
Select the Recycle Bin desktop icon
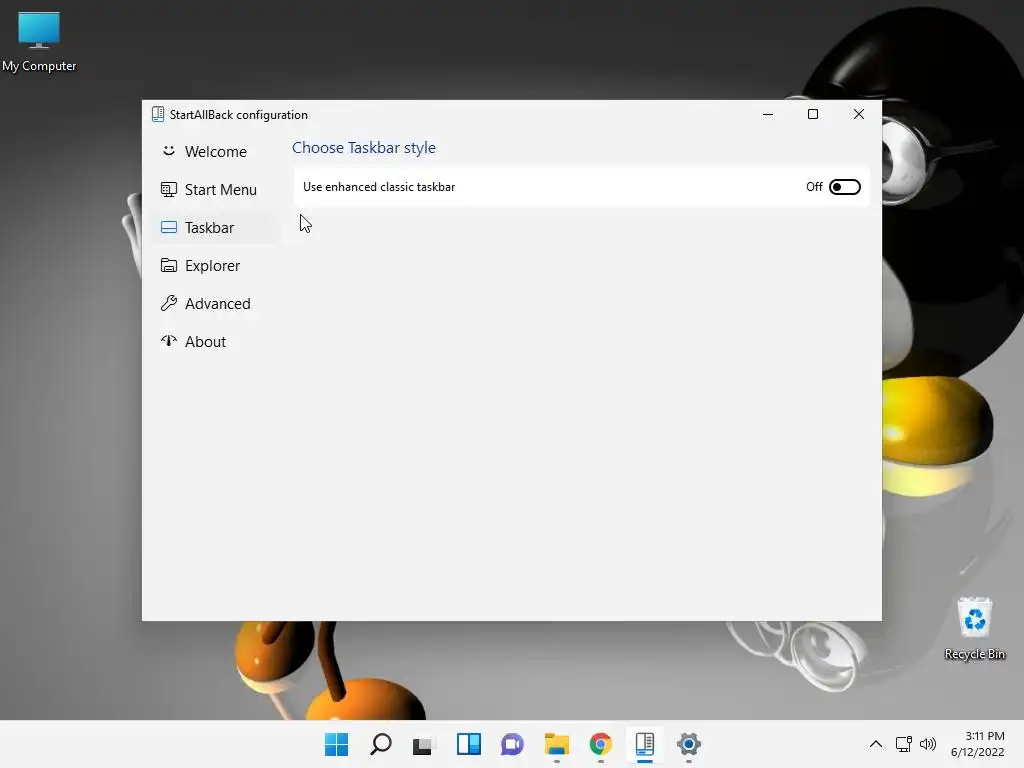click(975, 628)
